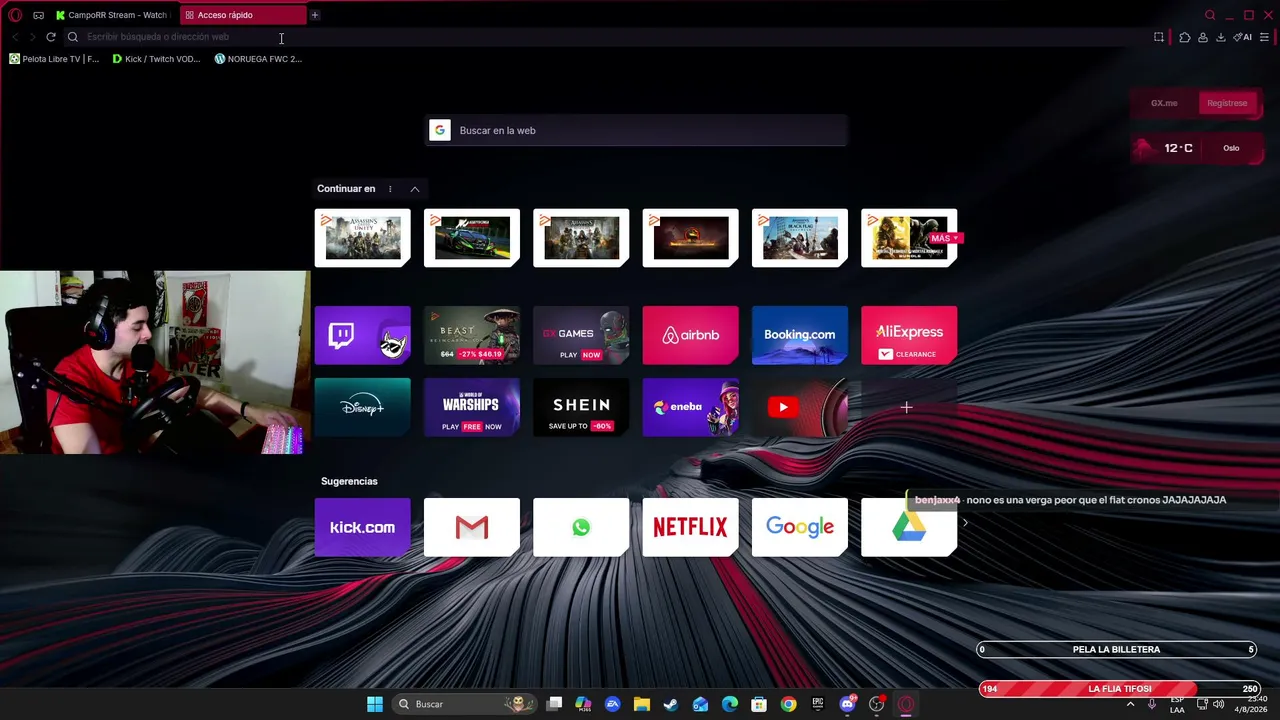Open the World of Warships tile
Screen dimensions: 1280x720
(472, 407)
